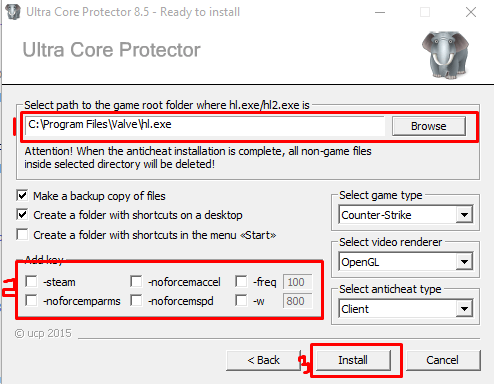Enable shortcuts folder in menu Start
This screenshot has width=494, height=384.
pos(22,235)
